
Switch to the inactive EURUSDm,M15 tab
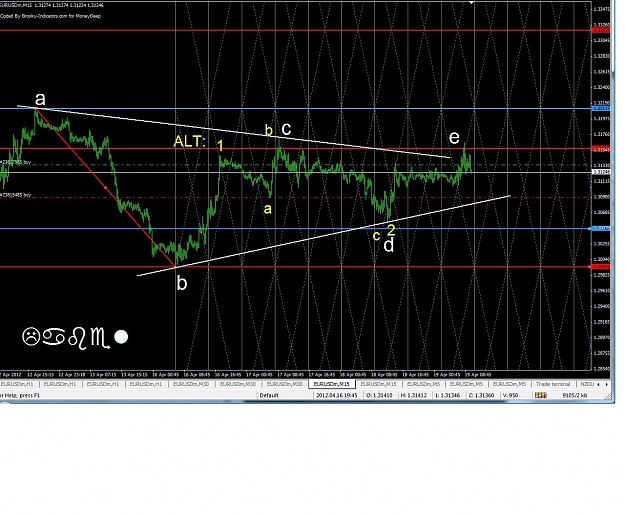[379, 384]
